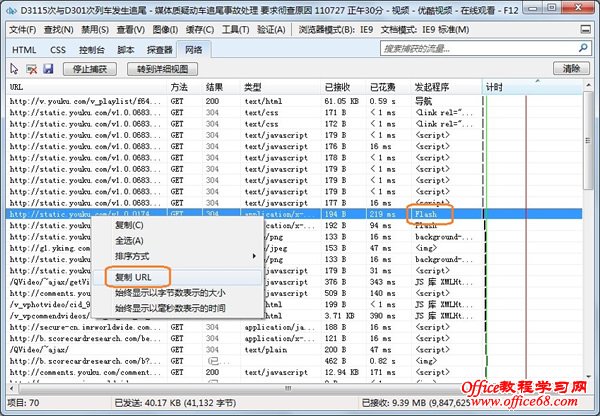Open the 文档模式: IE9 标准(M) menu
The width and height of the screenshot is (600, 416).
[425, 29]
